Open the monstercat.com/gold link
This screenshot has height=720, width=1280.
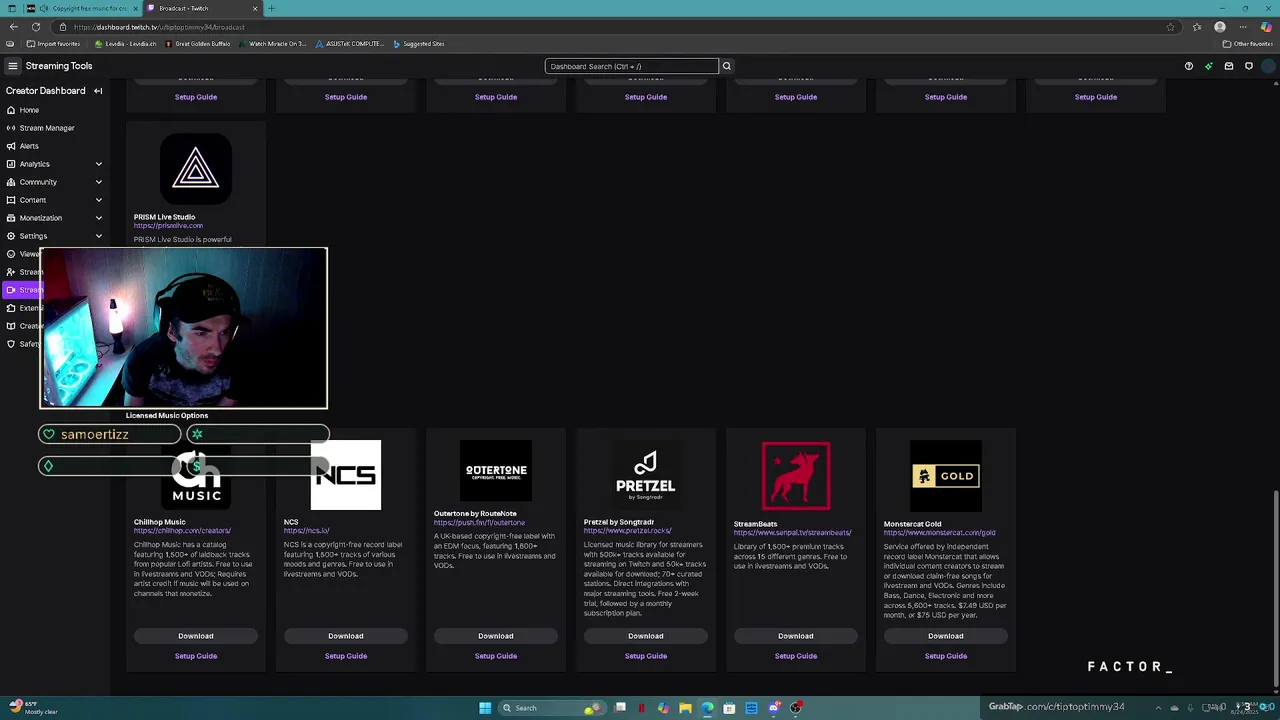[939, 533]
